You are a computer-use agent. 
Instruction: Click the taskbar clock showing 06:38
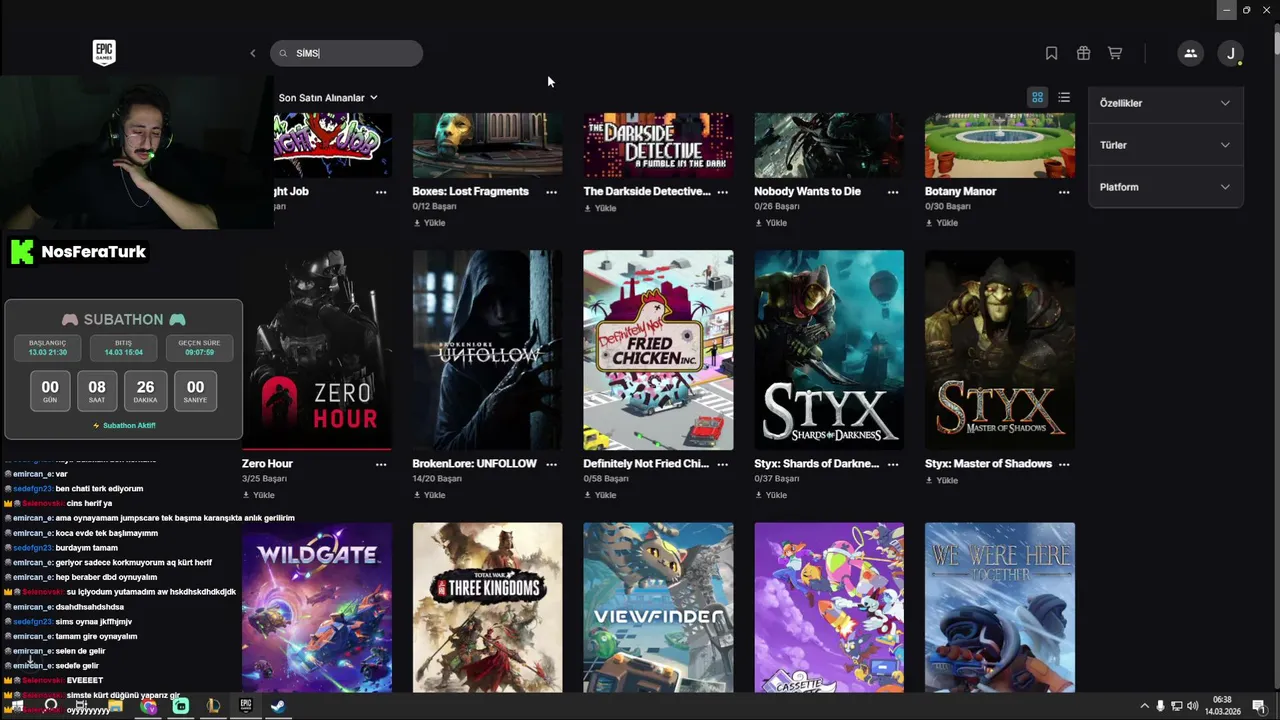[x=1222, y=706]
